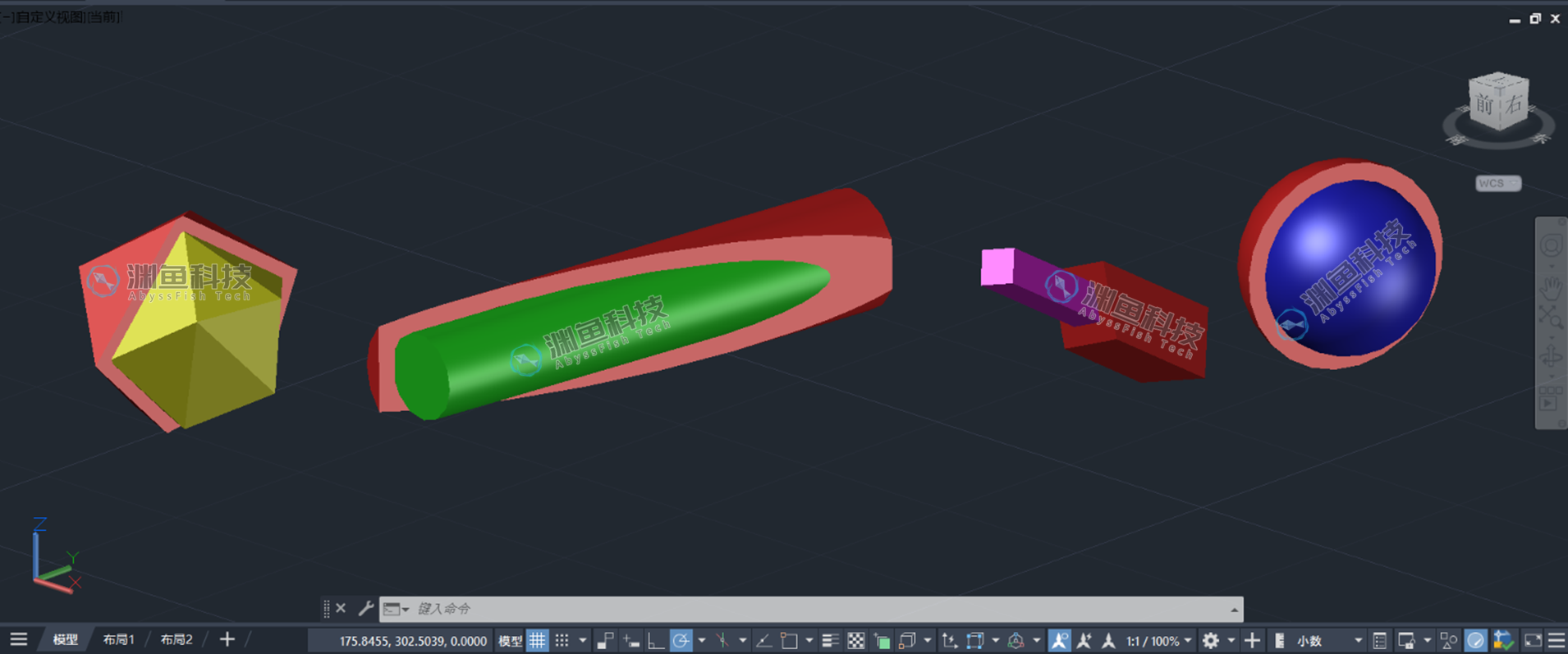The width and height of the screenshot is (1568, 654).
Task: Open command line customize wrench
Action: pyautogui.click(x=366, y=608)
